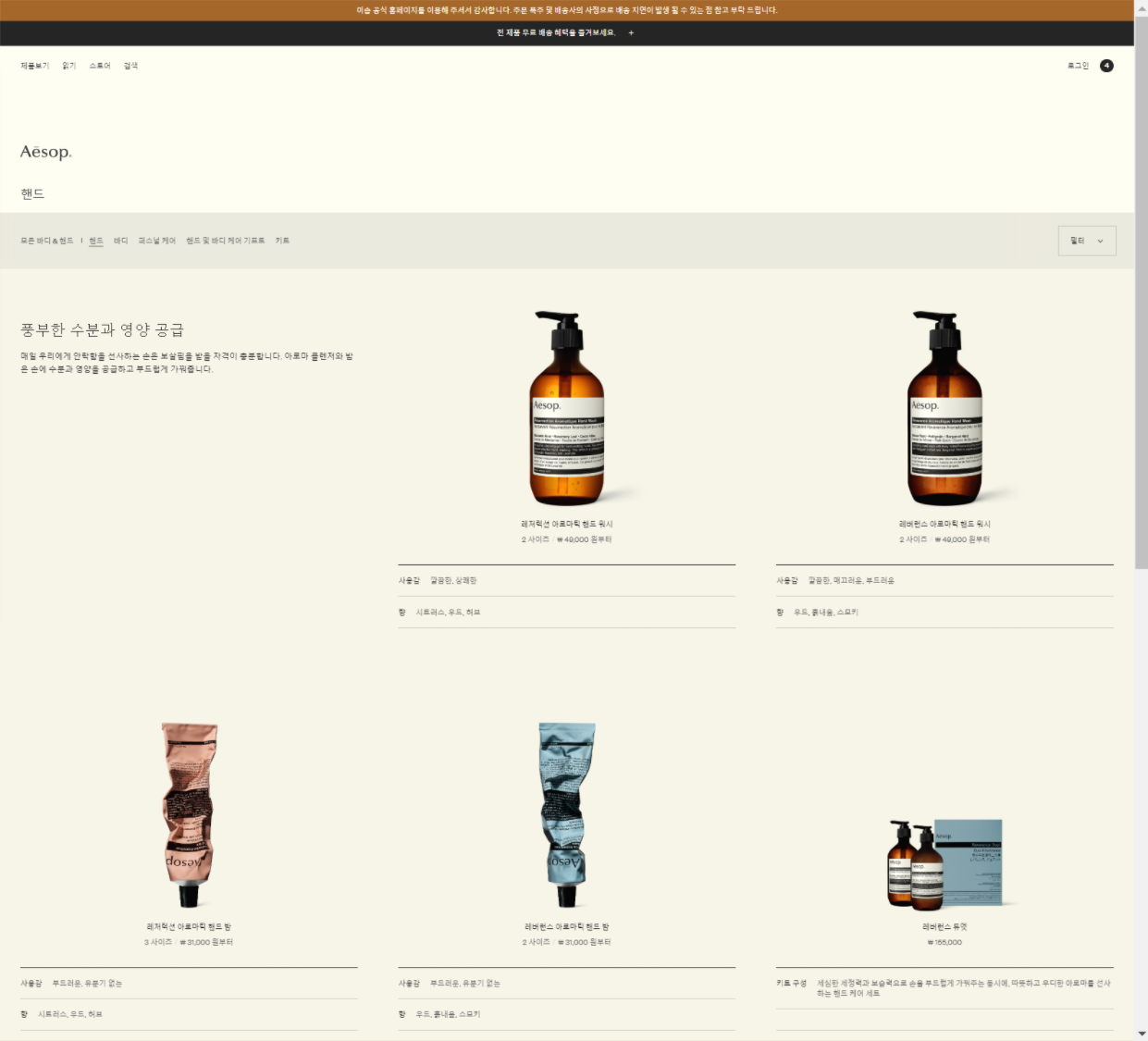Click the 키트 구성 description text

point(964,988)
